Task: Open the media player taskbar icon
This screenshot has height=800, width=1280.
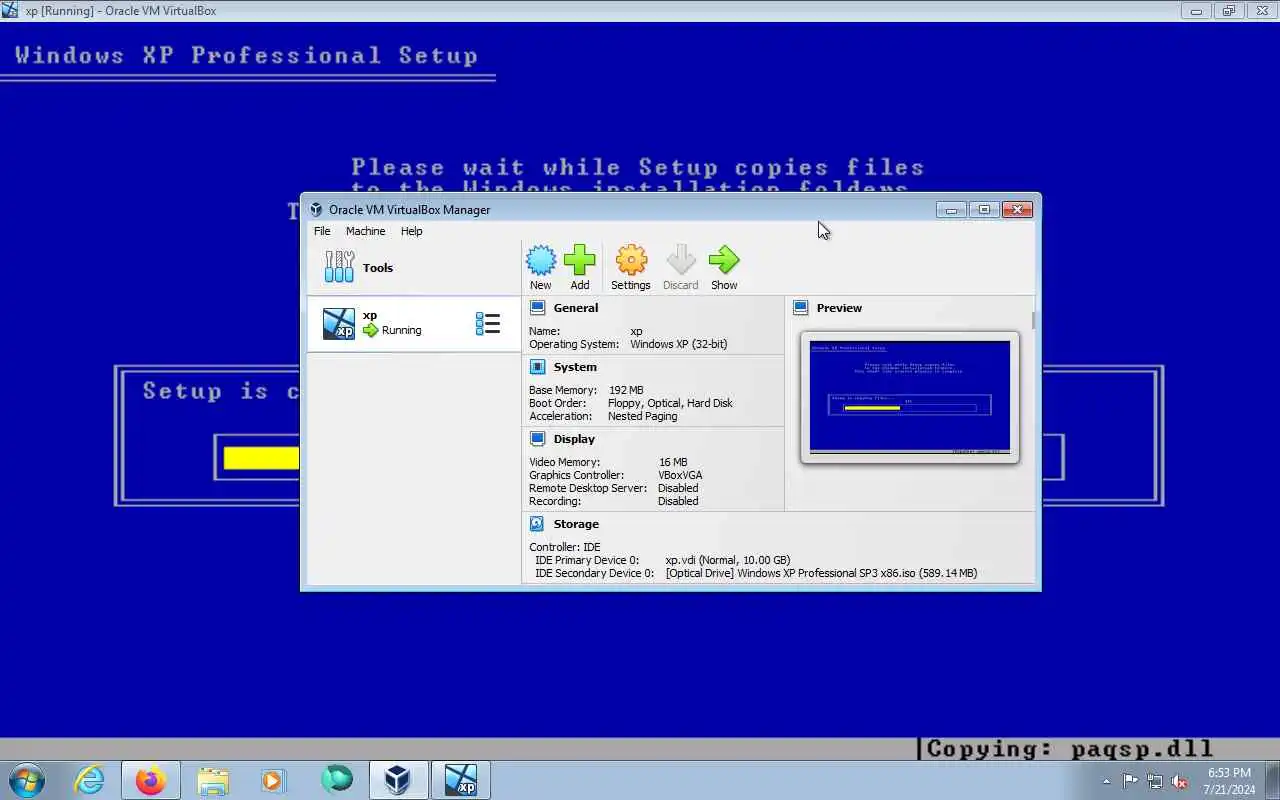Action: 273,780
